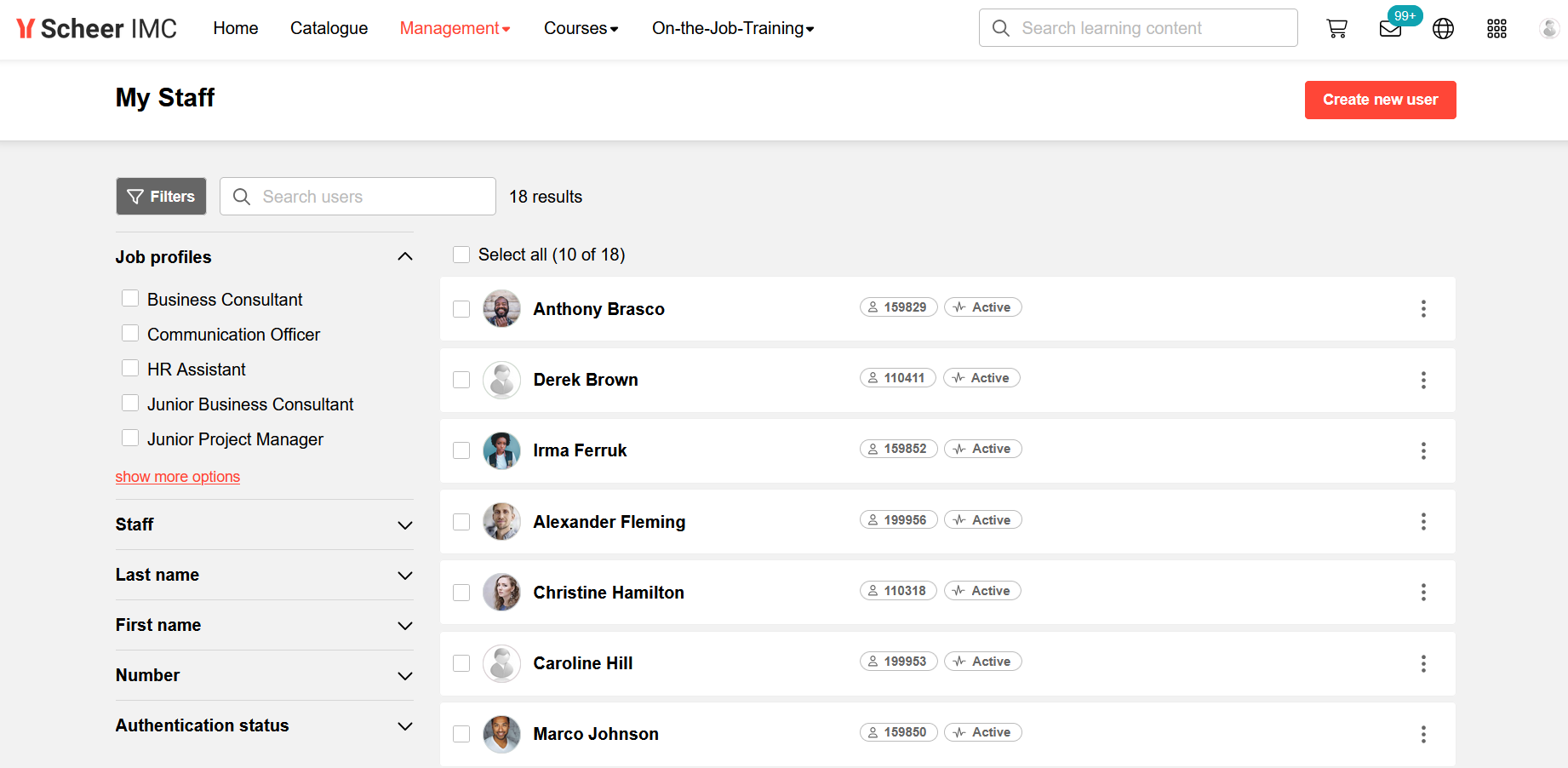The height and width of the screenshot is (768, 1568).
Task: Open the three-dot menu for Derek Brown
Action: click(1423, 380)
